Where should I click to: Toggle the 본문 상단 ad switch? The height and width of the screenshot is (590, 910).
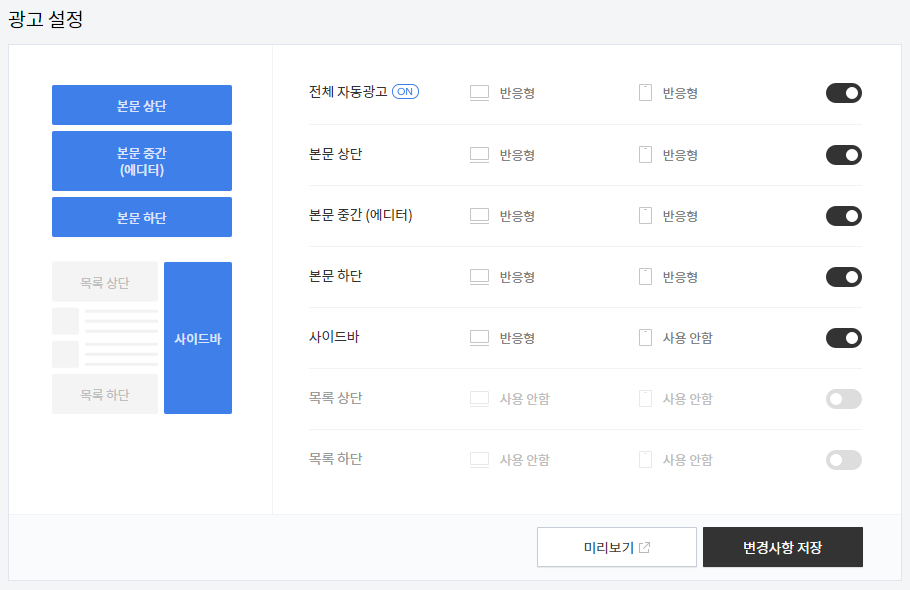843,155
